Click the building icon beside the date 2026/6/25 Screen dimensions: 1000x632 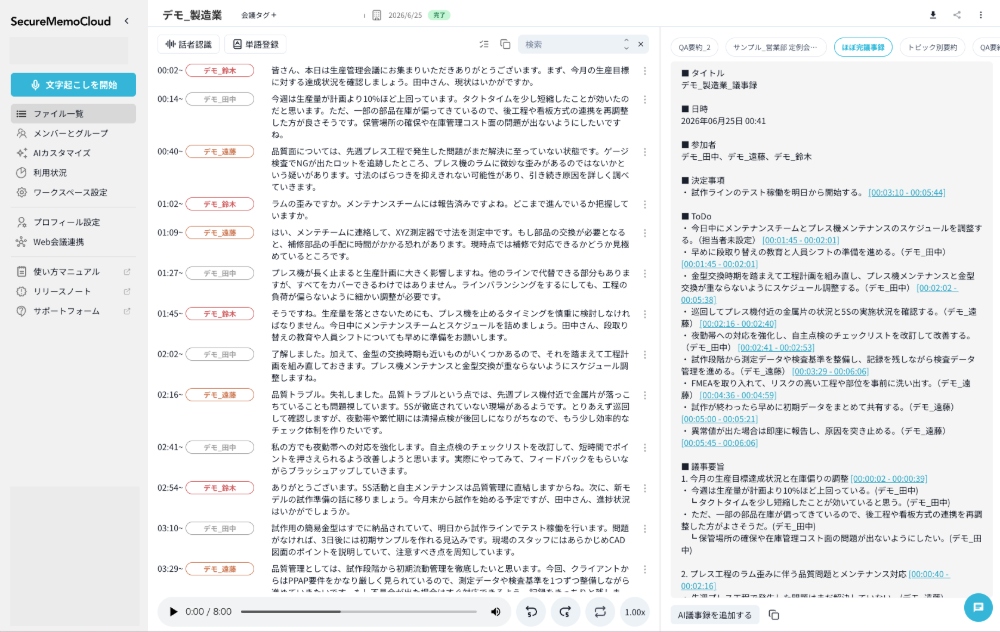tap(376, 15)
